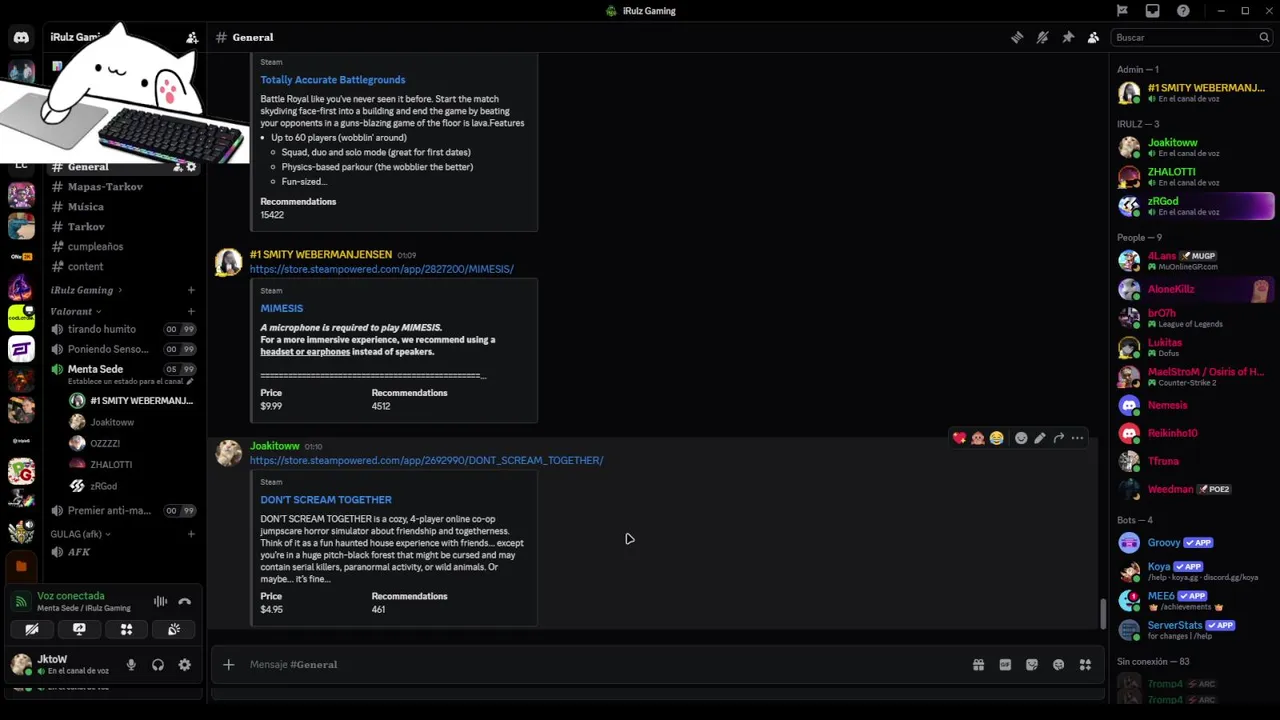Screen dimensions: 1280x720
Task: Create channel in Valorant category with plus
Action: [x=191, y=311]
